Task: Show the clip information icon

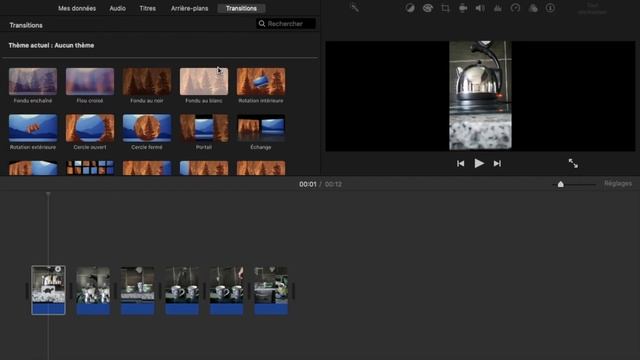Action: [x=550, y=8]
